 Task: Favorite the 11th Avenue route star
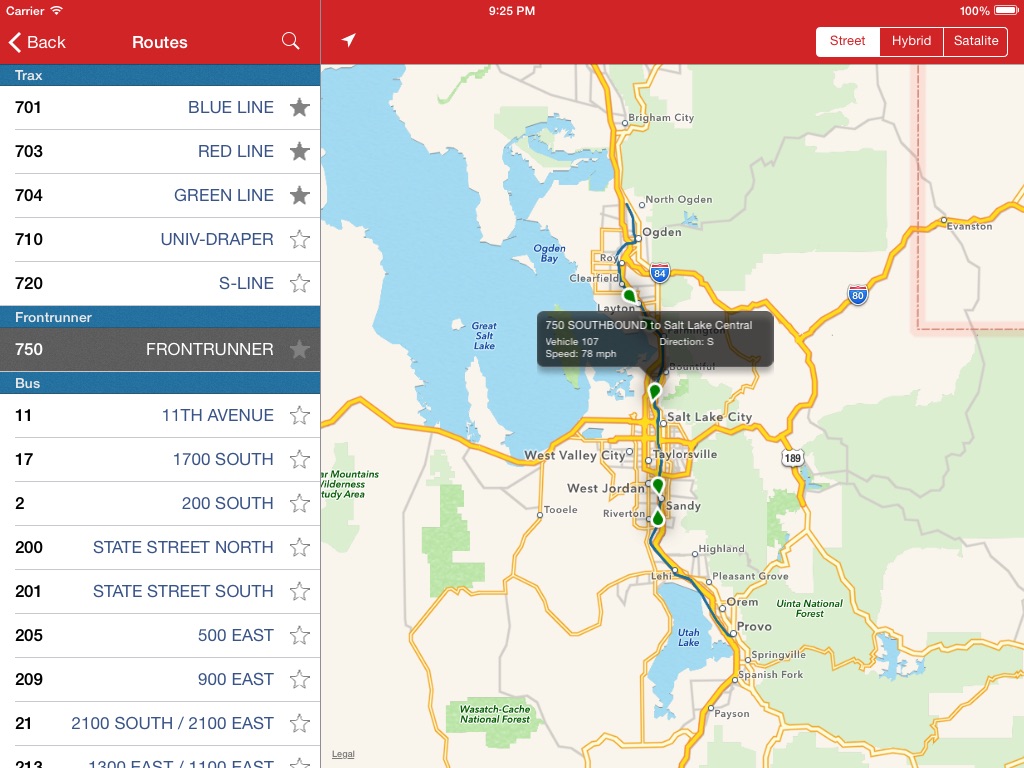point(300,415)
